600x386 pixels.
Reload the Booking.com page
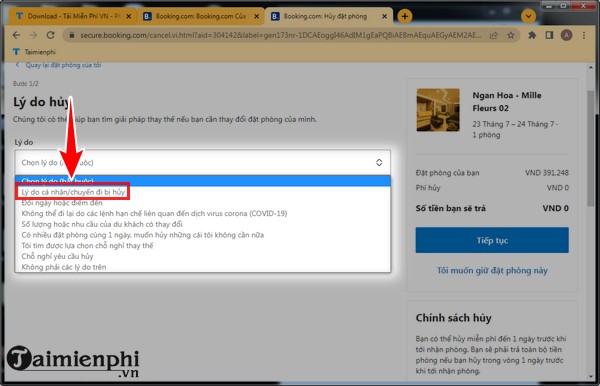50,35
